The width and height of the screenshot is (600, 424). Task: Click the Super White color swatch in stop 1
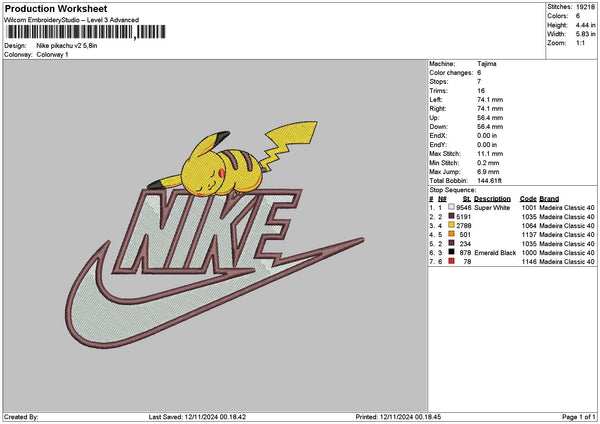click(452, 207)
